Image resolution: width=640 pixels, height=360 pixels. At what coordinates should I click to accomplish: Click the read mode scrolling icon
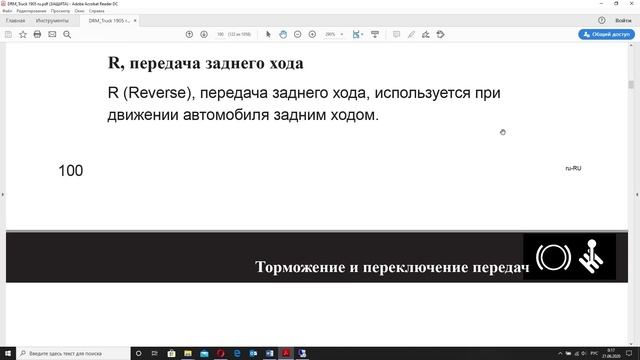[375, 34]
